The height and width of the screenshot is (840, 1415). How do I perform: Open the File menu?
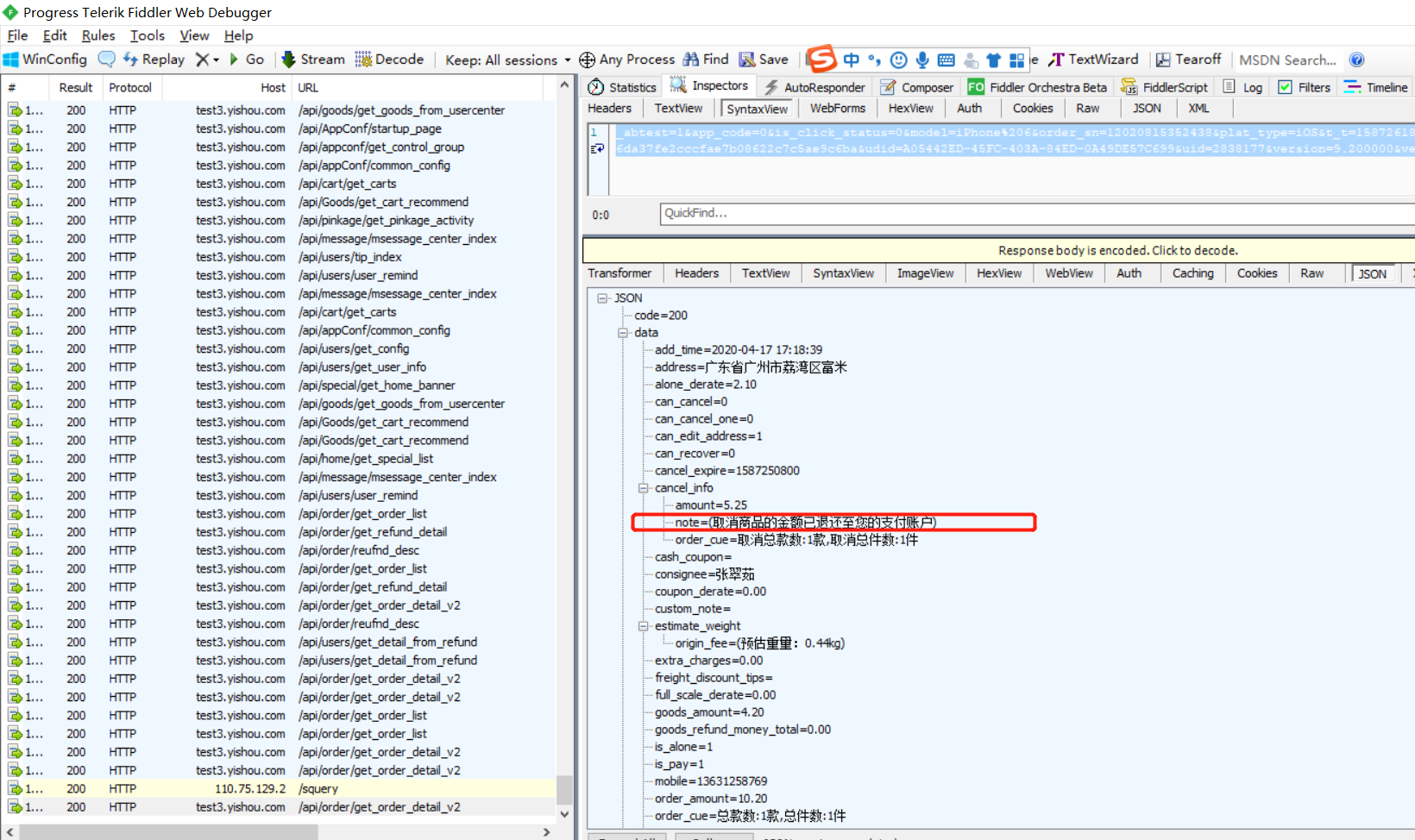click(17, 35)
